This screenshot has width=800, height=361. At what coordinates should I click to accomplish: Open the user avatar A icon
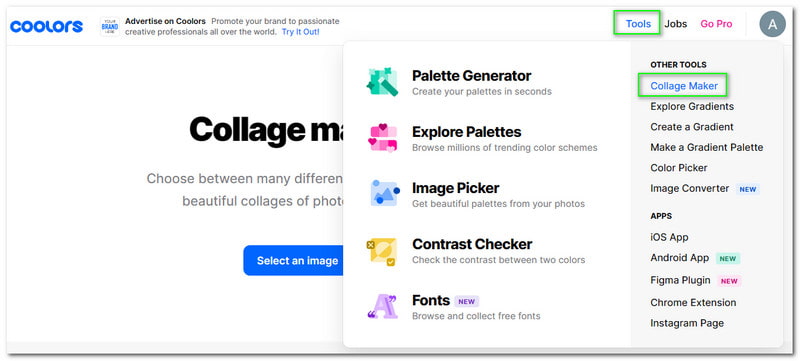(772, 24)
